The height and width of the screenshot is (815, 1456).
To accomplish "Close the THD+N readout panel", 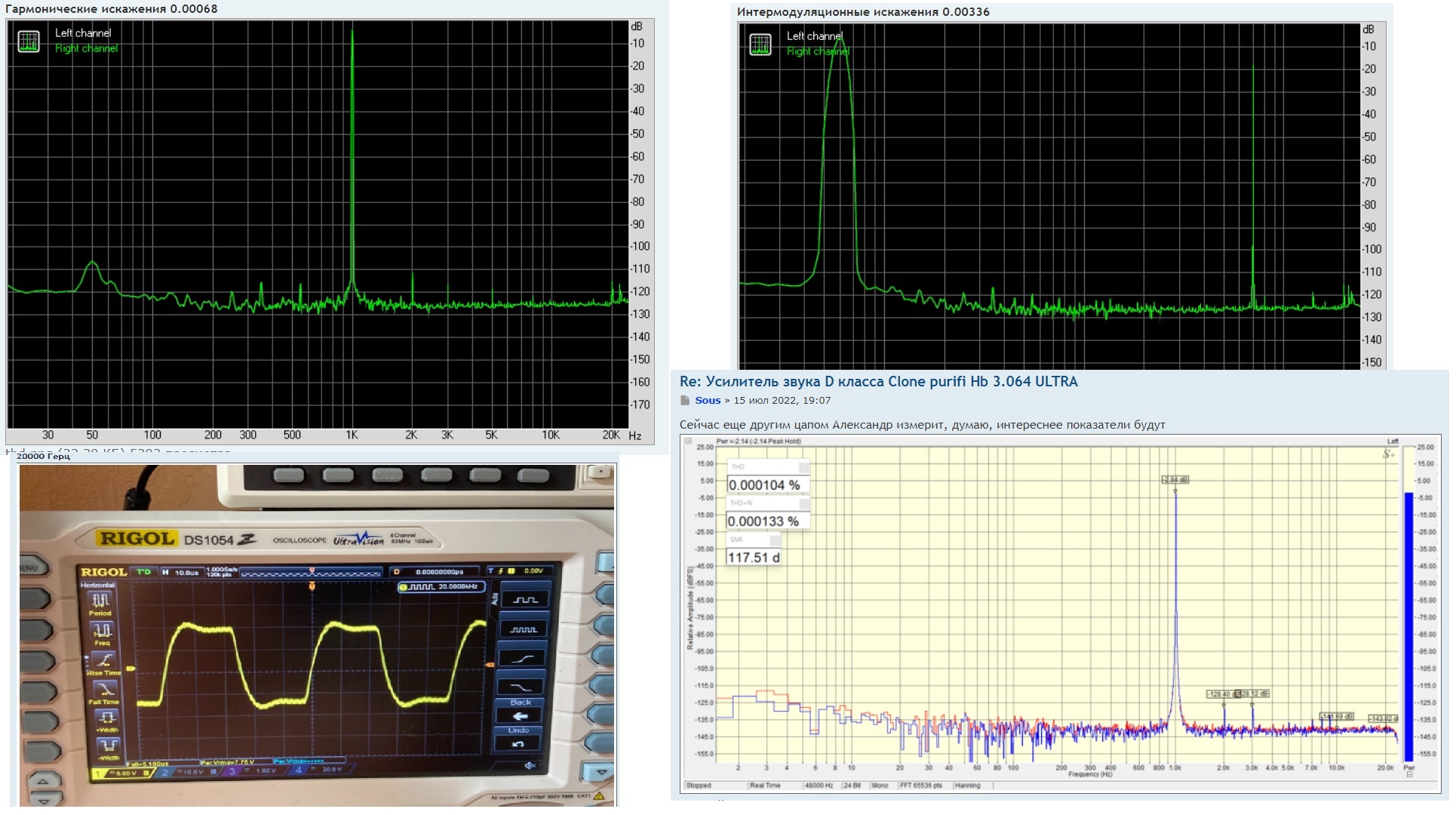I will point(803,503).
